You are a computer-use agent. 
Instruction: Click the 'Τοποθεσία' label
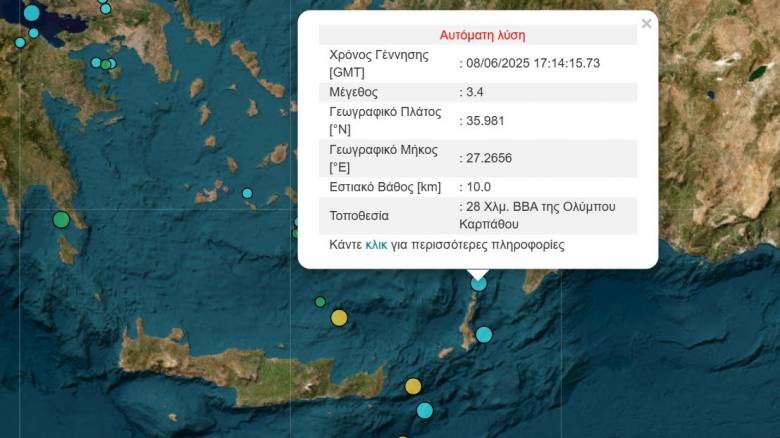[x=359, y=216]
